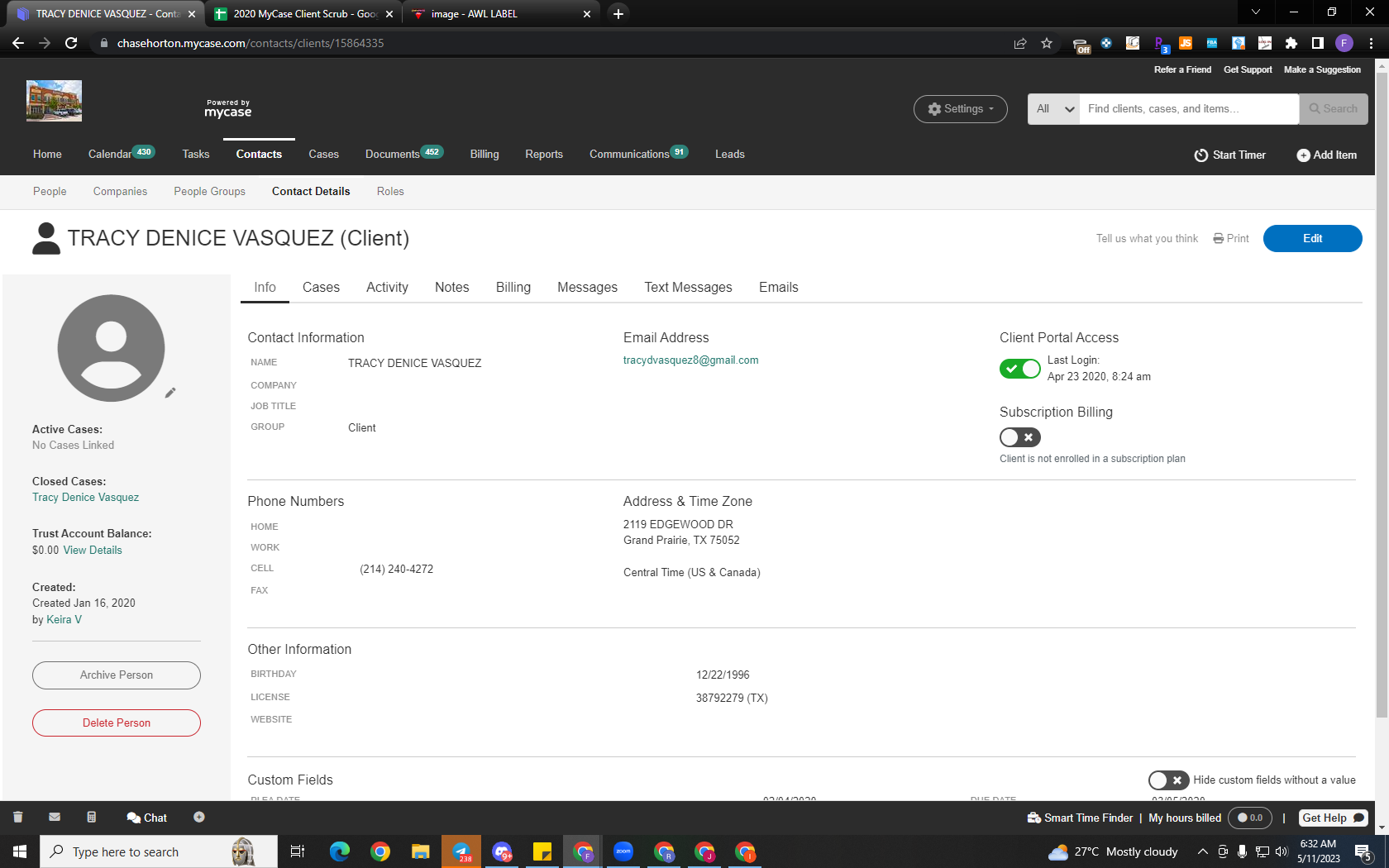Open the Chrome profile avatar
Viewport: 1389px width, 868px height.
point(1344,43)
